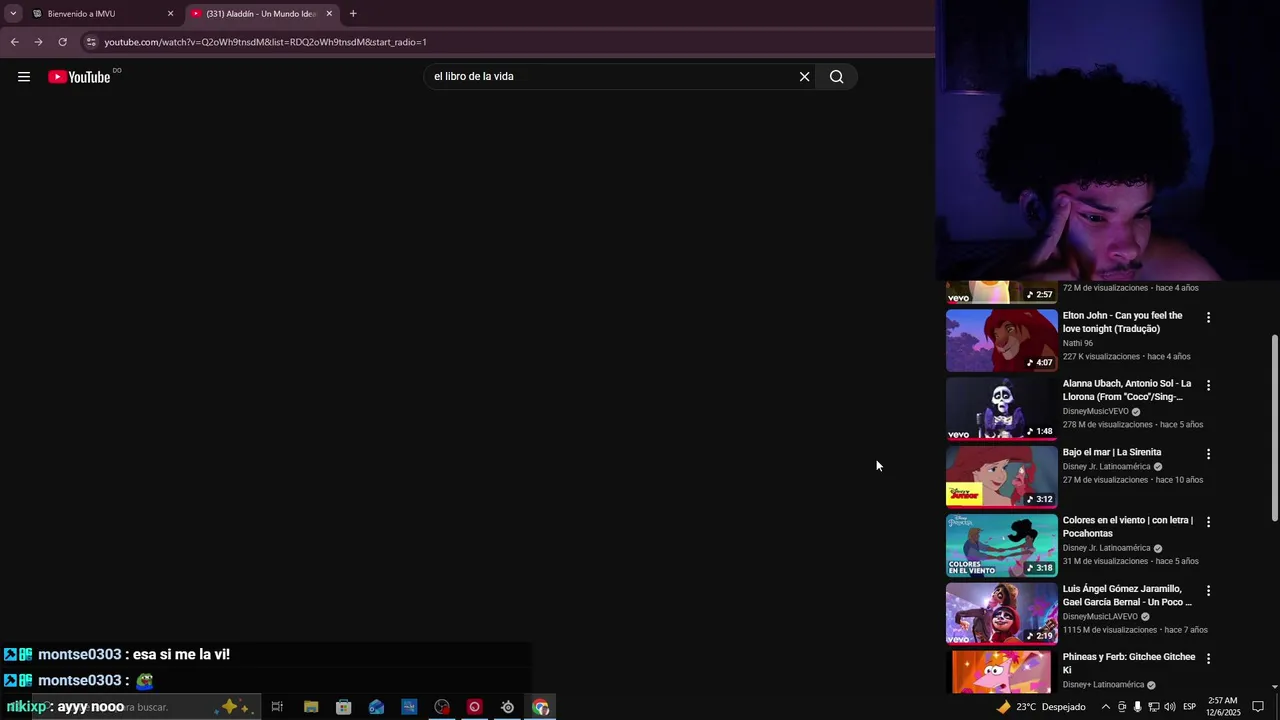Open 'Luis Ángel Gómez Jaramillo, Gael García Bernal' title
This screenshot has width=1280, height=720.
coord(1126,595)
